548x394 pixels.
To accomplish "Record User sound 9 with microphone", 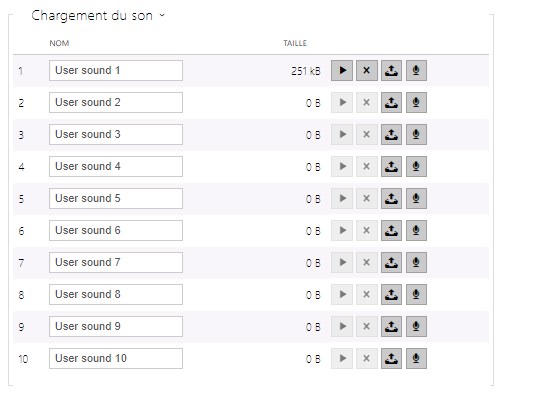I will [x=416, y=327].
